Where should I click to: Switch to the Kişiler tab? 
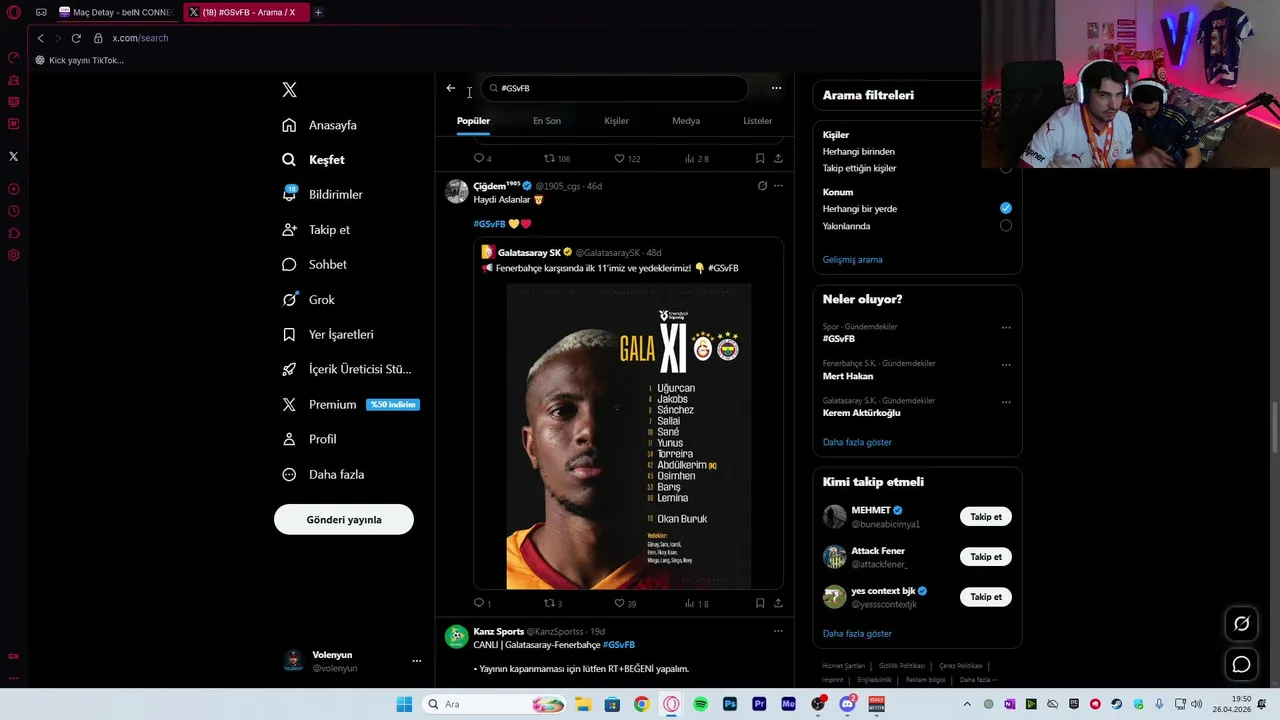(x=616, y=121)
